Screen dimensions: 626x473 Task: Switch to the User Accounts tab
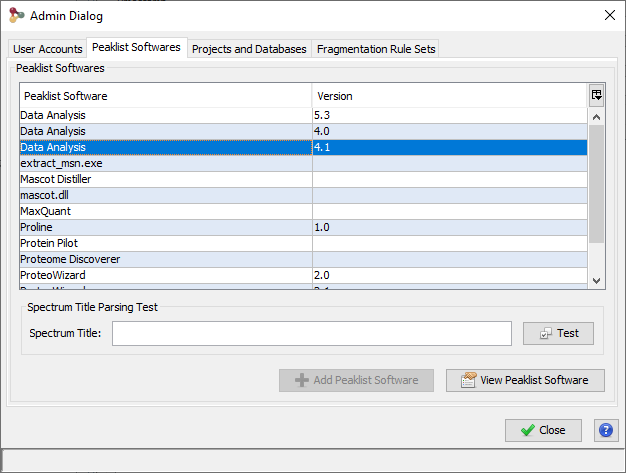pyautogui.click(x=48, y=49)
